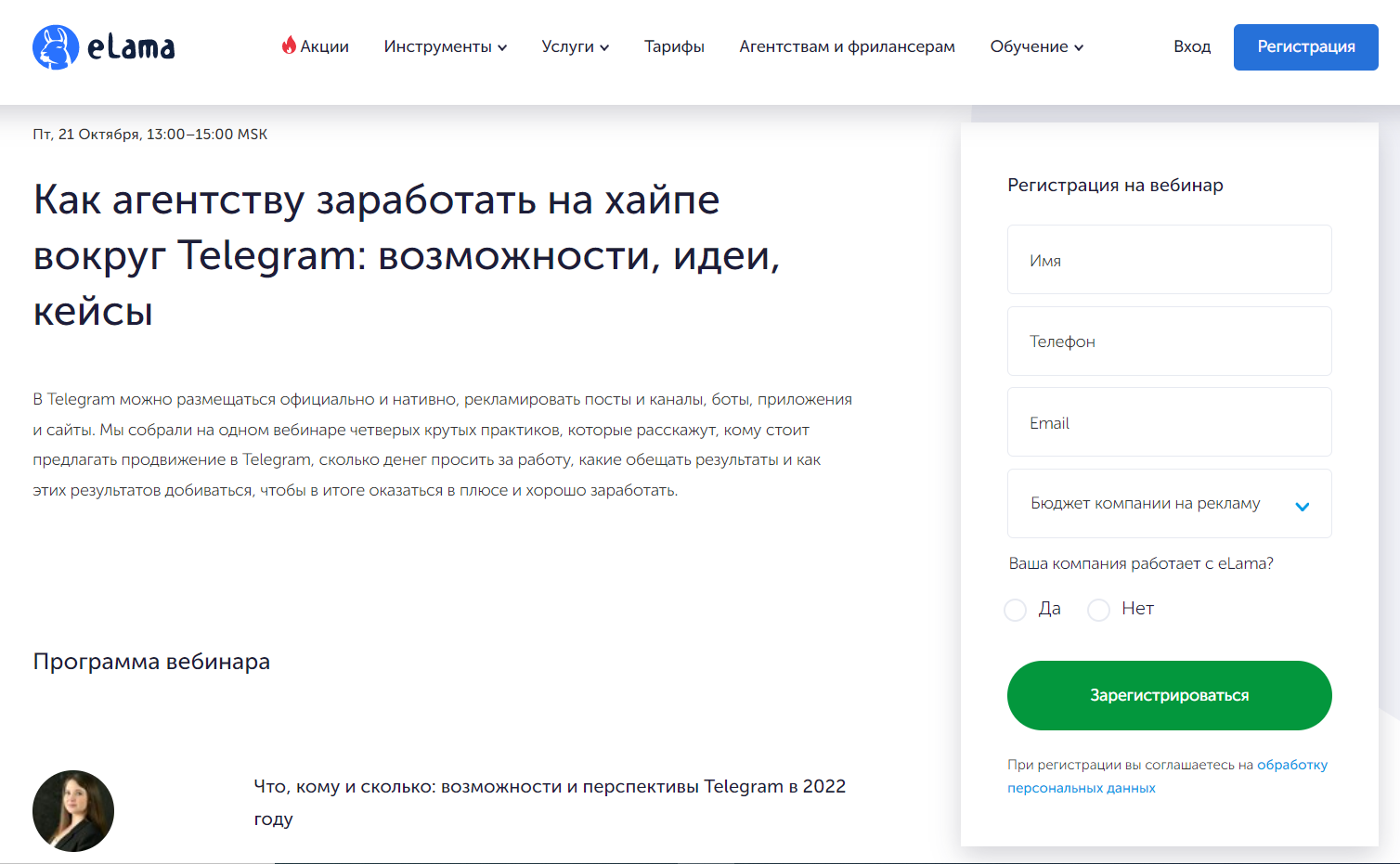The width and height of the screenshot is (1400, 864).
Task: Click the fire icon next to Акции
Action: (289, 45)
